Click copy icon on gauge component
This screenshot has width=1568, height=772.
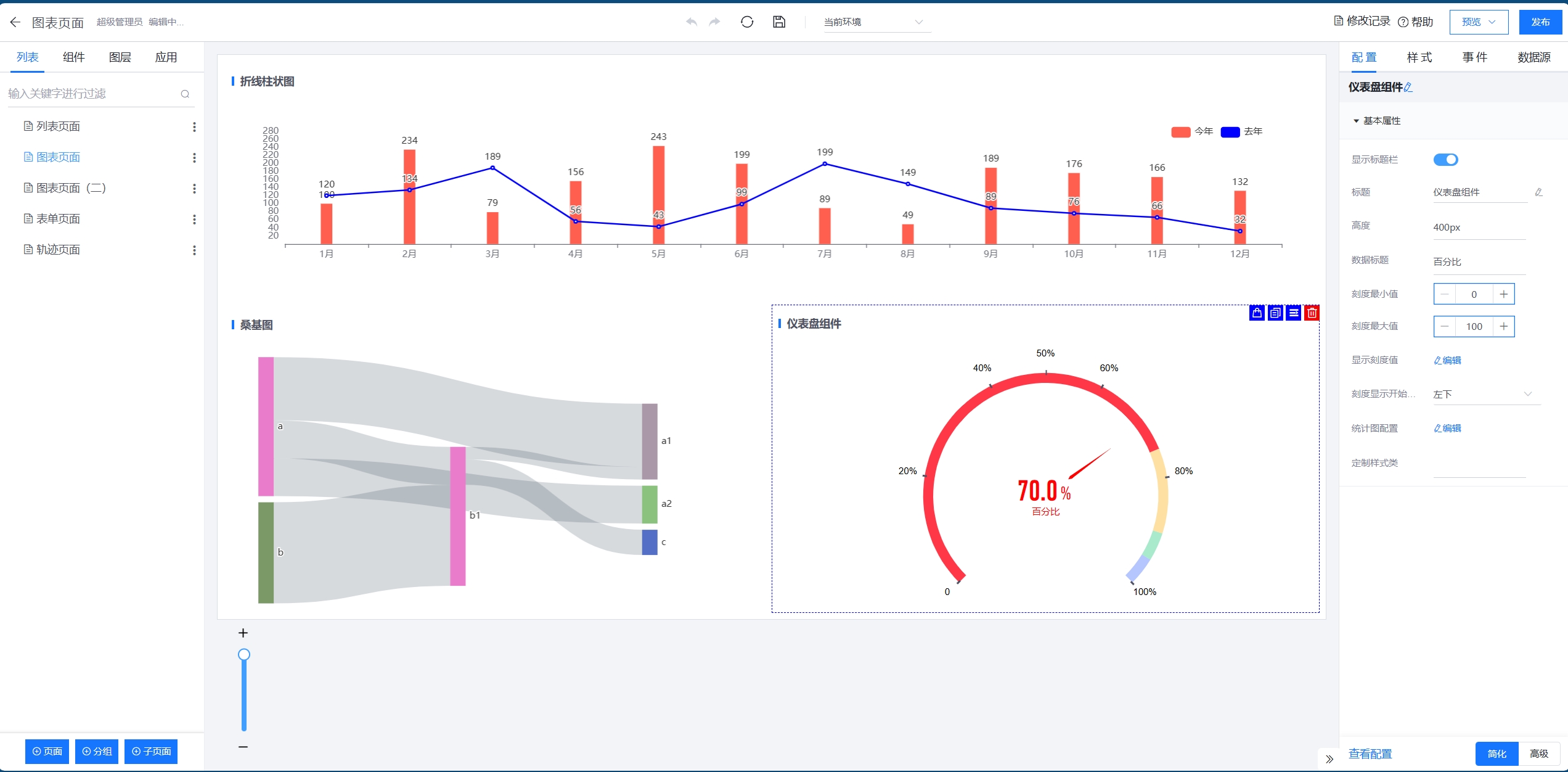[1275, 313]
